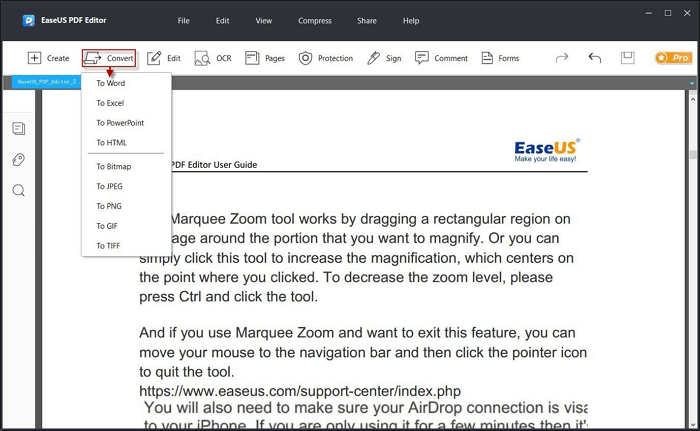Open the Comment tool
Image resolution: width=700 pixels, height=431 pixels.
[441, 58]
